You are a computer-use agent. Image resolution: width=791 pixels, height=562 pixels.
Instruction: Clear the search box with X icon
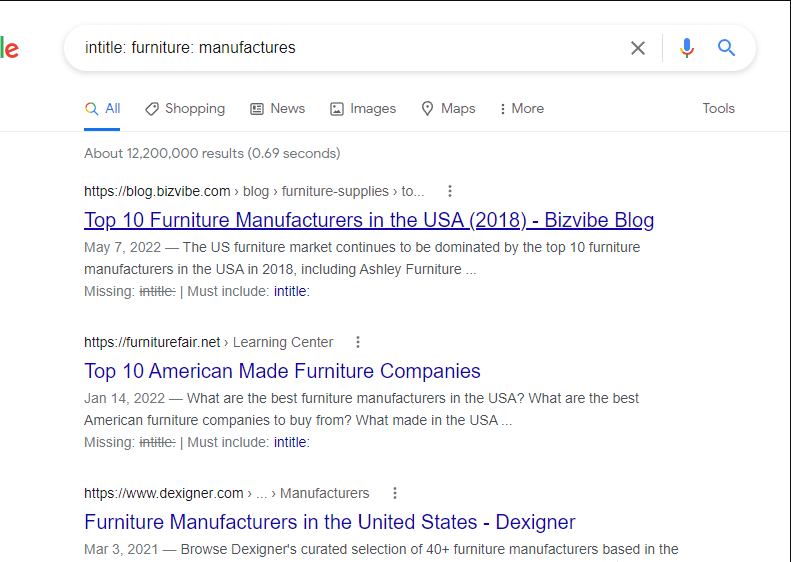tap(638, 48)
